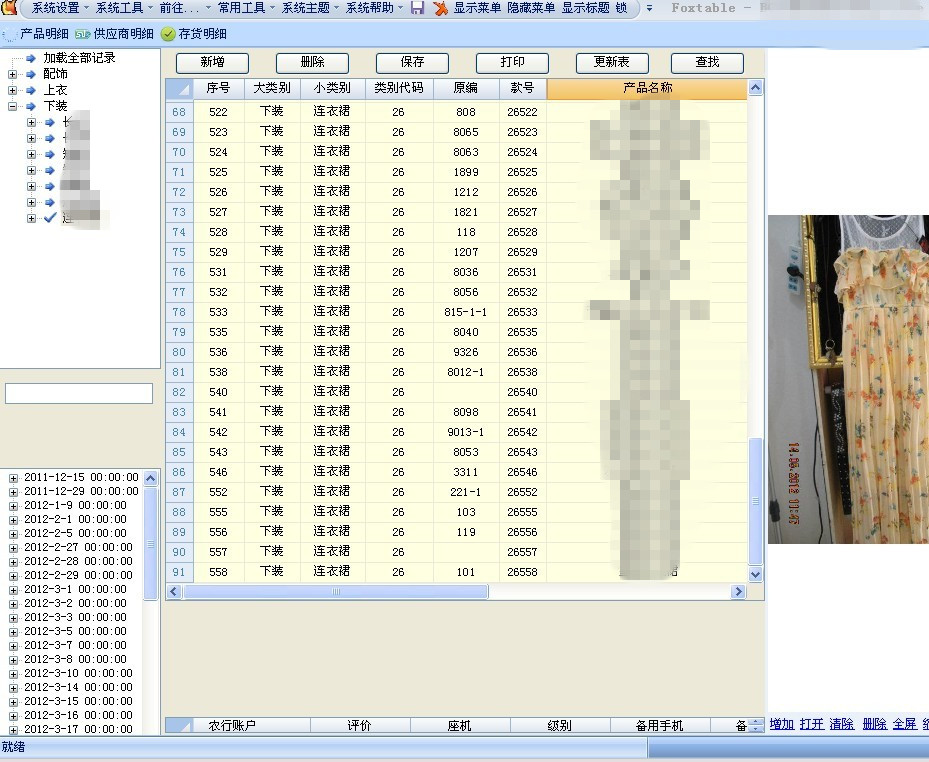
Task: Click the 新增 button
Action: pyautogui.click(x=212, y=62)
